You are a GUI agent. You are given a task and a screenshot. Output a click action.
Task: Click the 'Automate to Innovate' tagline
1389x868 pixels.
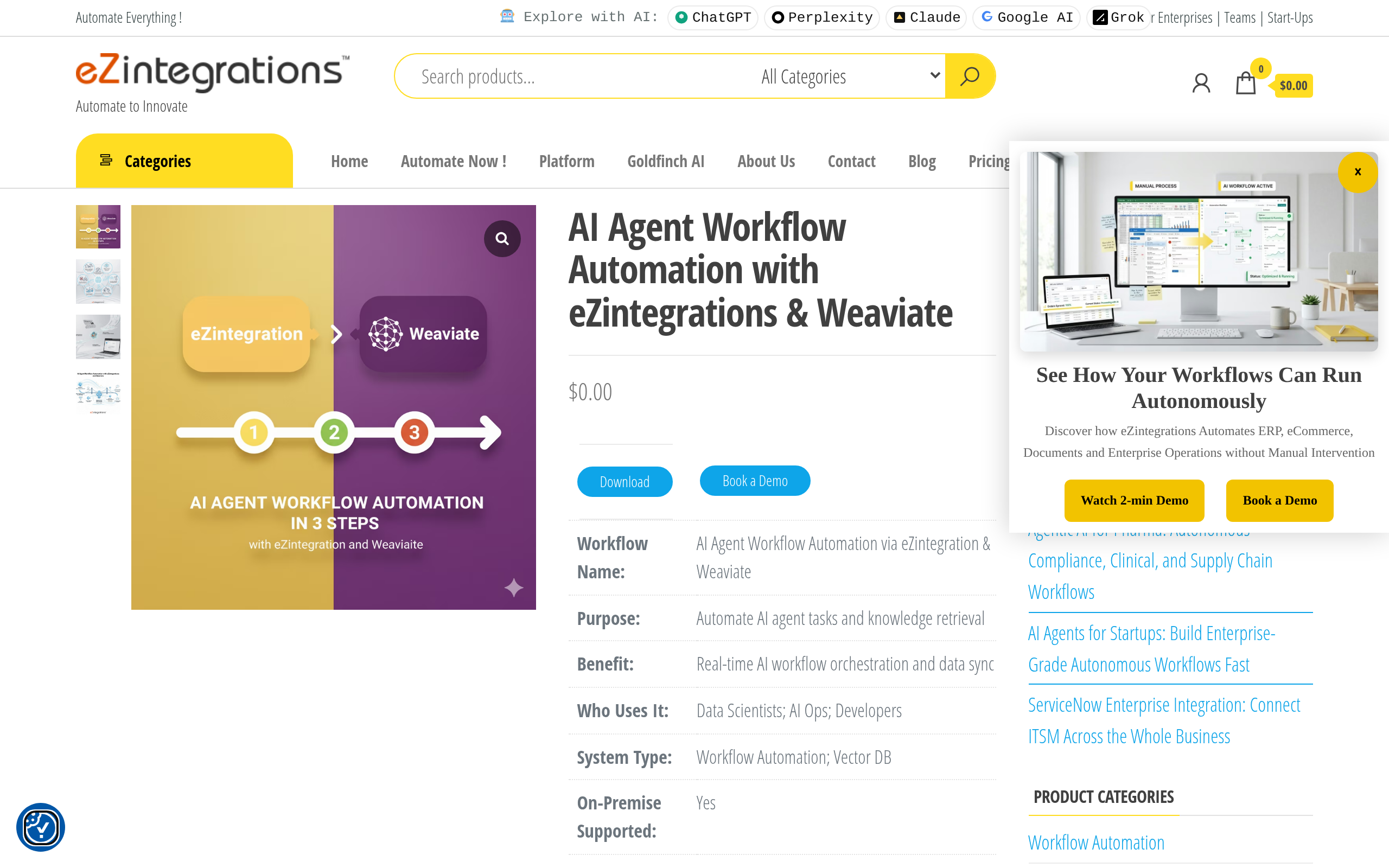[x=131, y=106]
